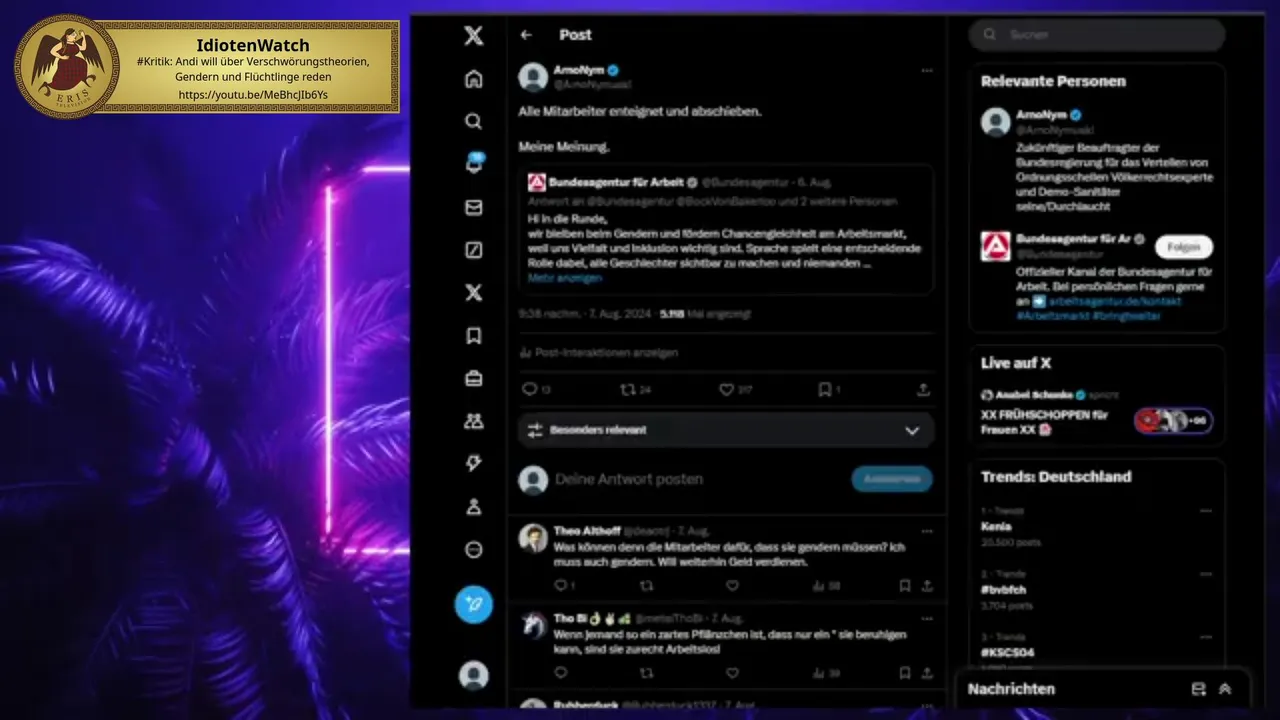Screen dimensions: 1280x720
Task: Open more options on ArnoNym's post
Action: [x=927, y=71]
